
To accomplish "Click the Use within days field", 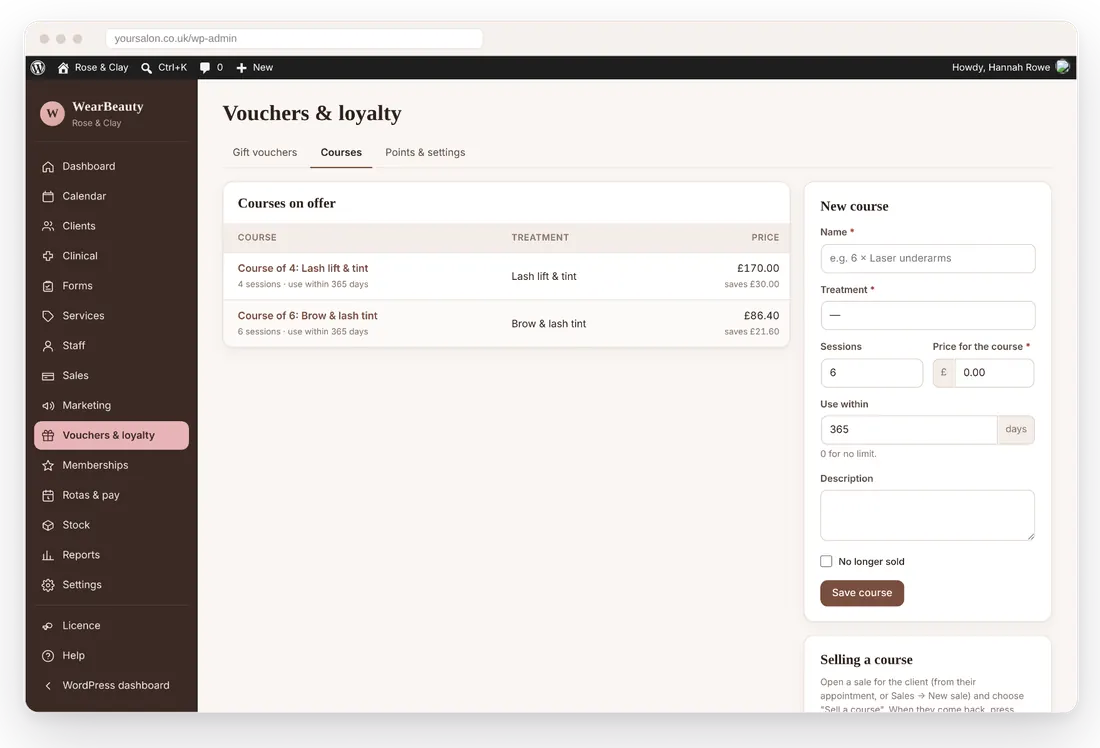I will pos(908,429).
